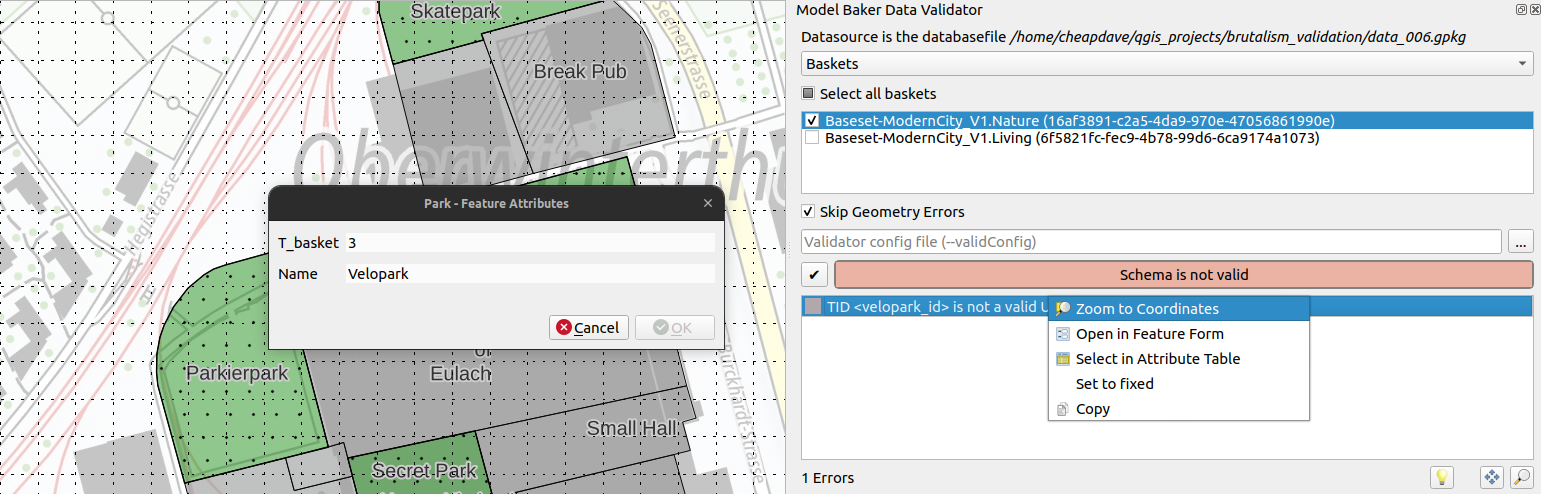Click Set to fixed menu entry
Image resolution: width=1541 pixels, height=494 pixels.
coord(1114,384)
